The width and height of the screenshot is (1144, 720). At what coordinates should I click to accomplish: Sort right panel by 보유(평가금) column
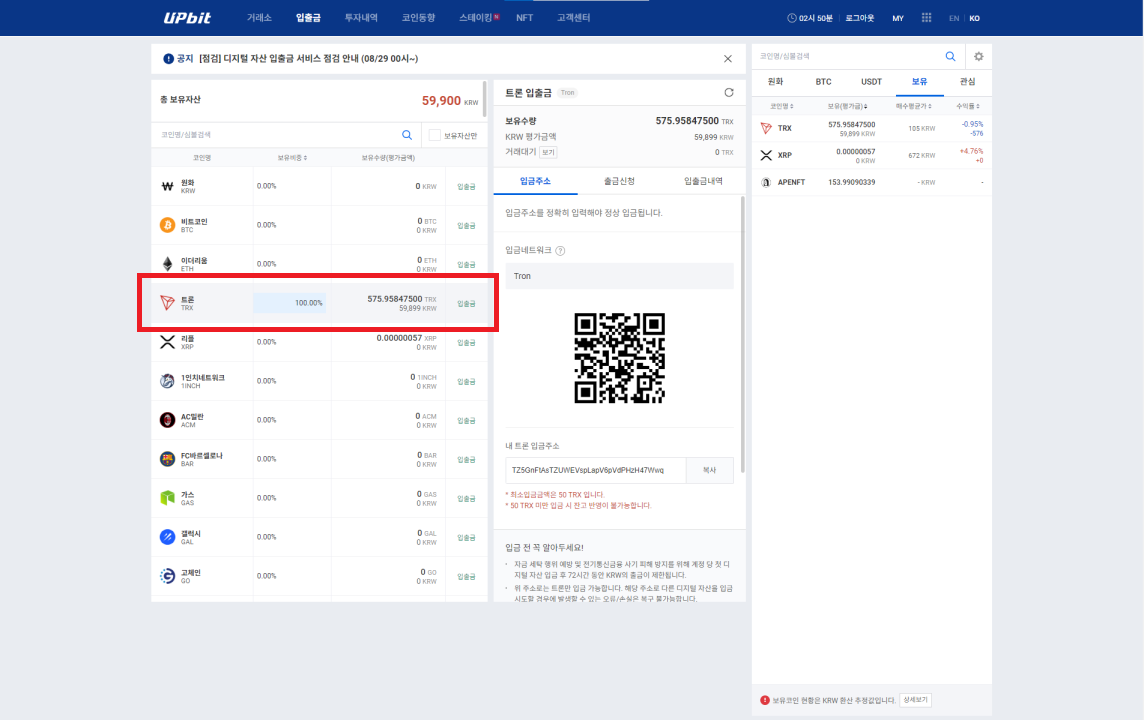(847, 107)
